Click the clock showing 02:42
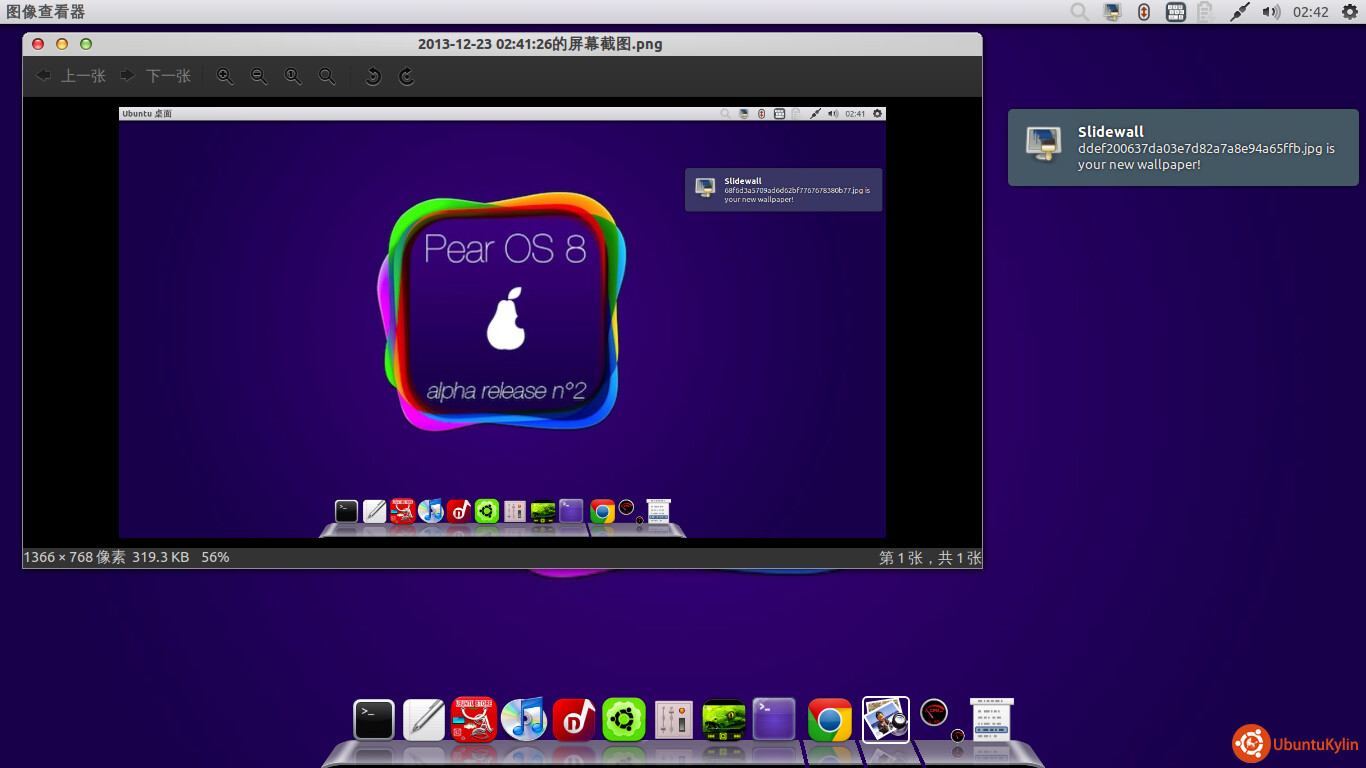This screenshot has height=768, width=1366. tap(1310, 12)
